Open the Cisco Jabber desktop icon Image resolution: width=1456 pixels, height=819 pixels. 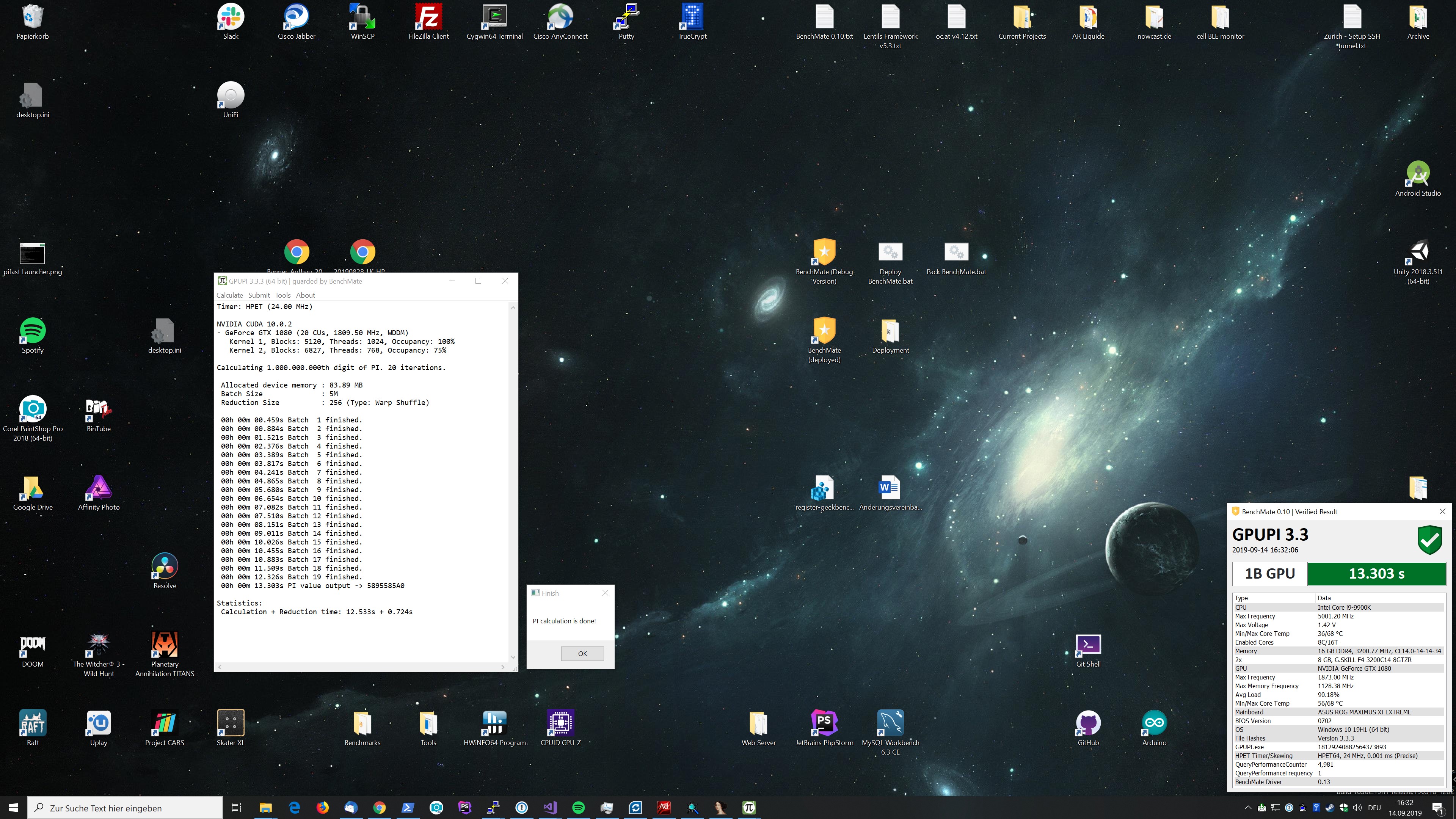coord(296,22)
